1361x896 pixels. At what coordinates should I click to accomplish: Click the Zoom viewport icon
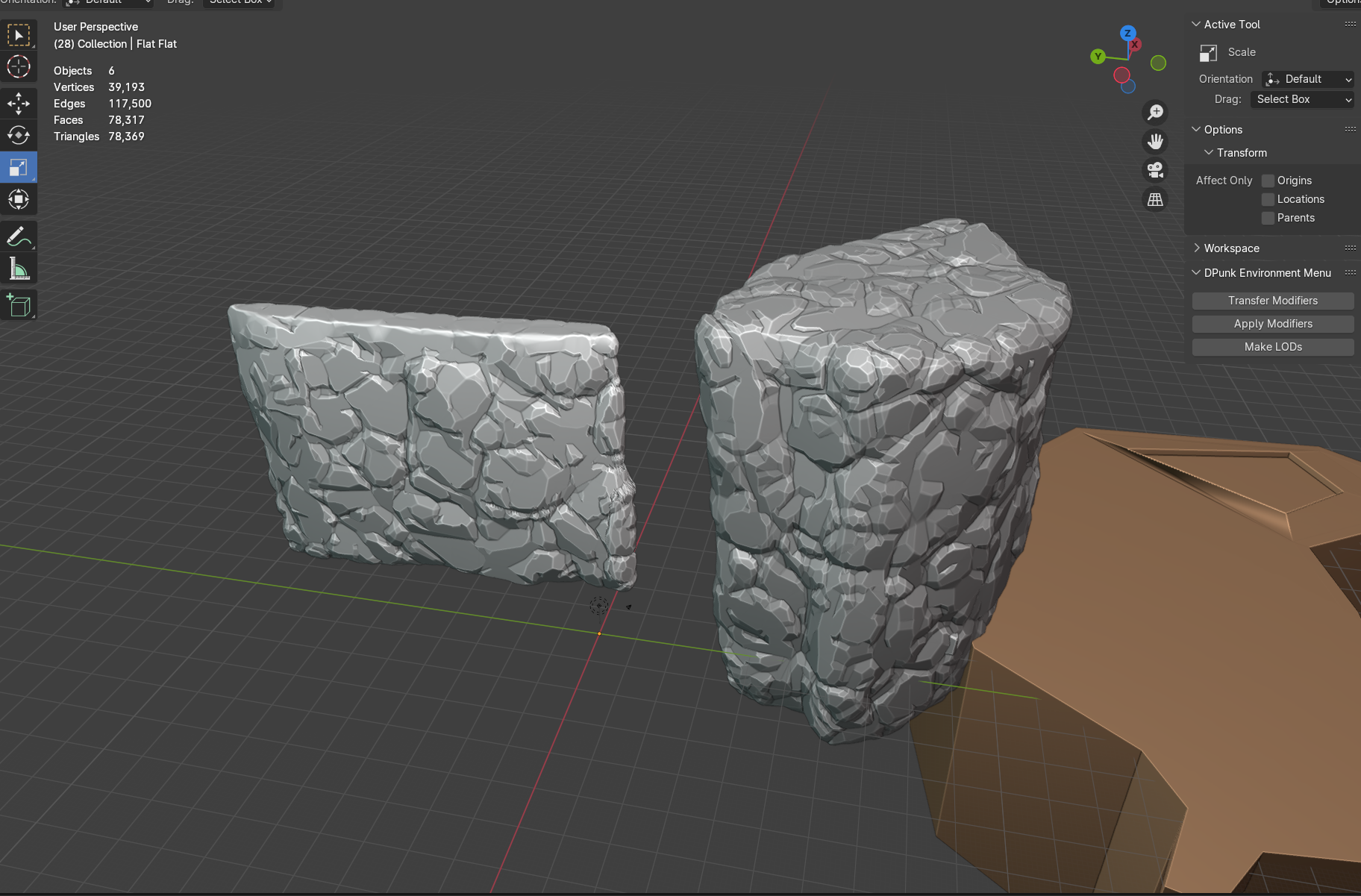1155,113
